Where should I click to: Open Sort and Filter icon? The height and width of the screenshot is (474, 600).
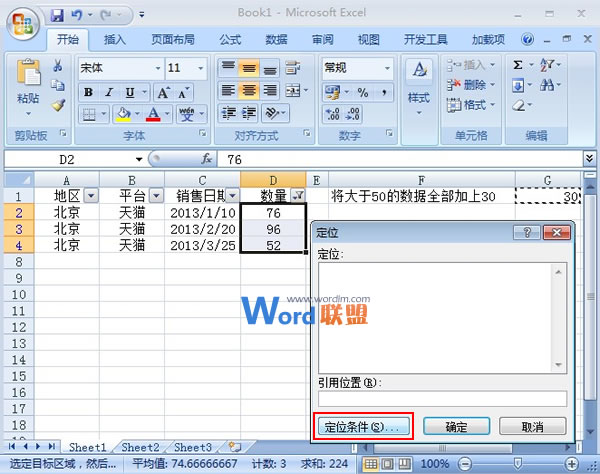pyautogui.click(x=546, y=65)
